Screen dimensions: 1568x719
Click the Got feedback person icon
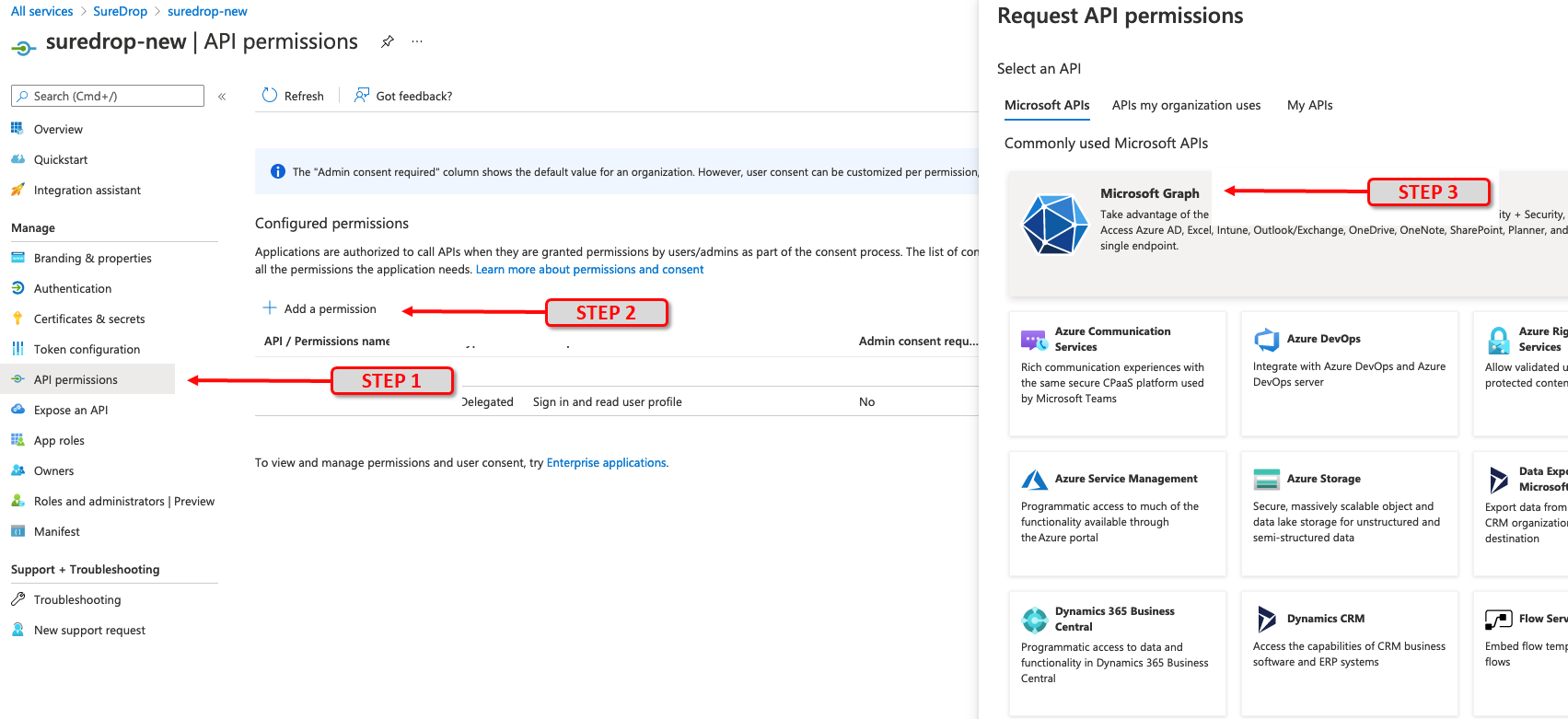tap(362, 95)
